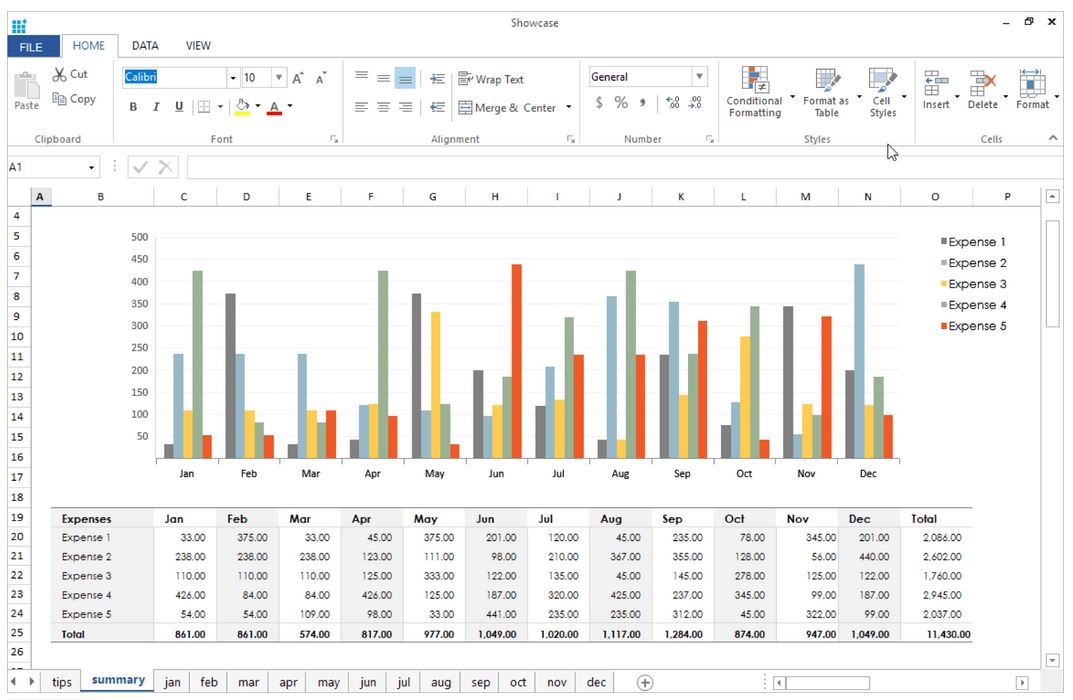
Task: Add new sheet with plus icon
Action: (645, 682)
